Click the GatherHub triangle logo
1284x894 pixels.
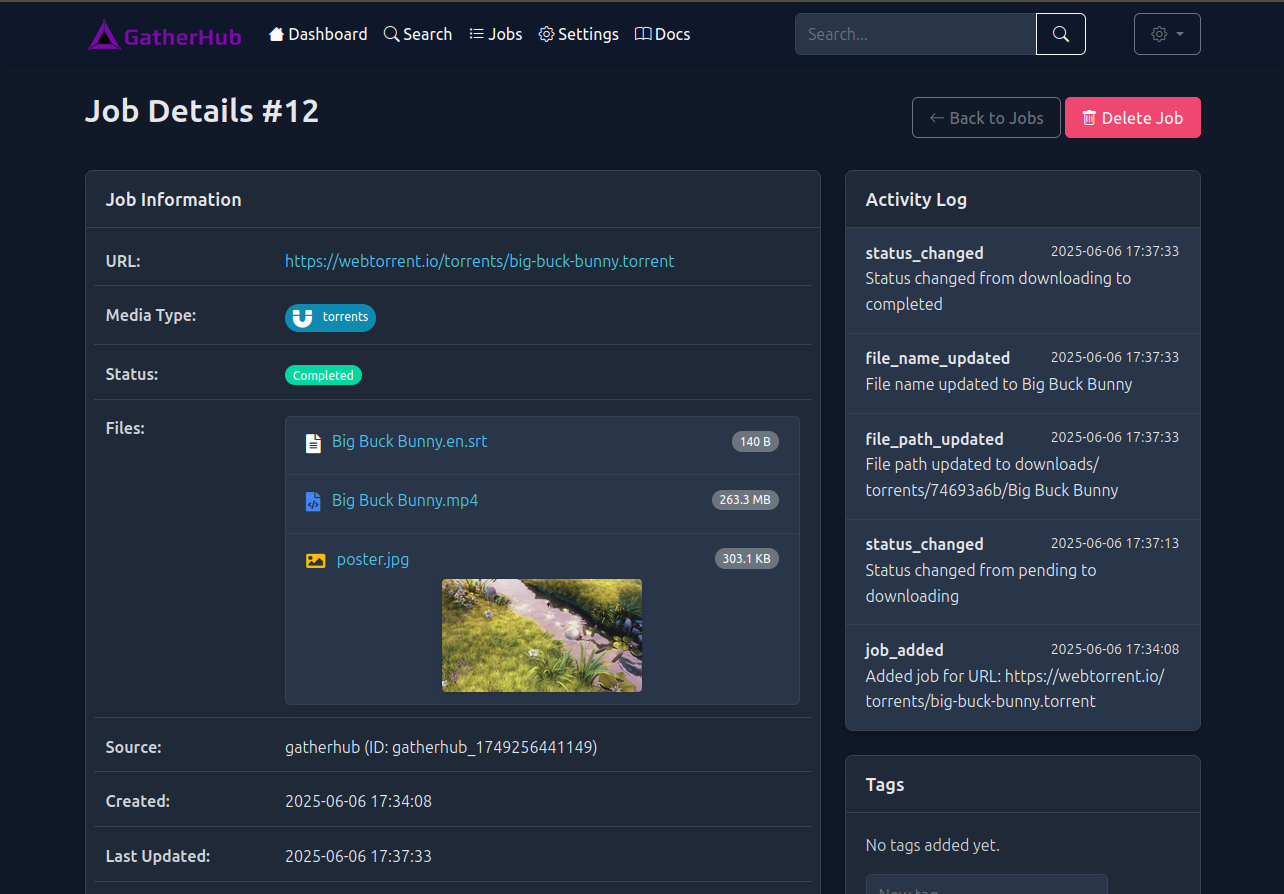click(104, 33)
